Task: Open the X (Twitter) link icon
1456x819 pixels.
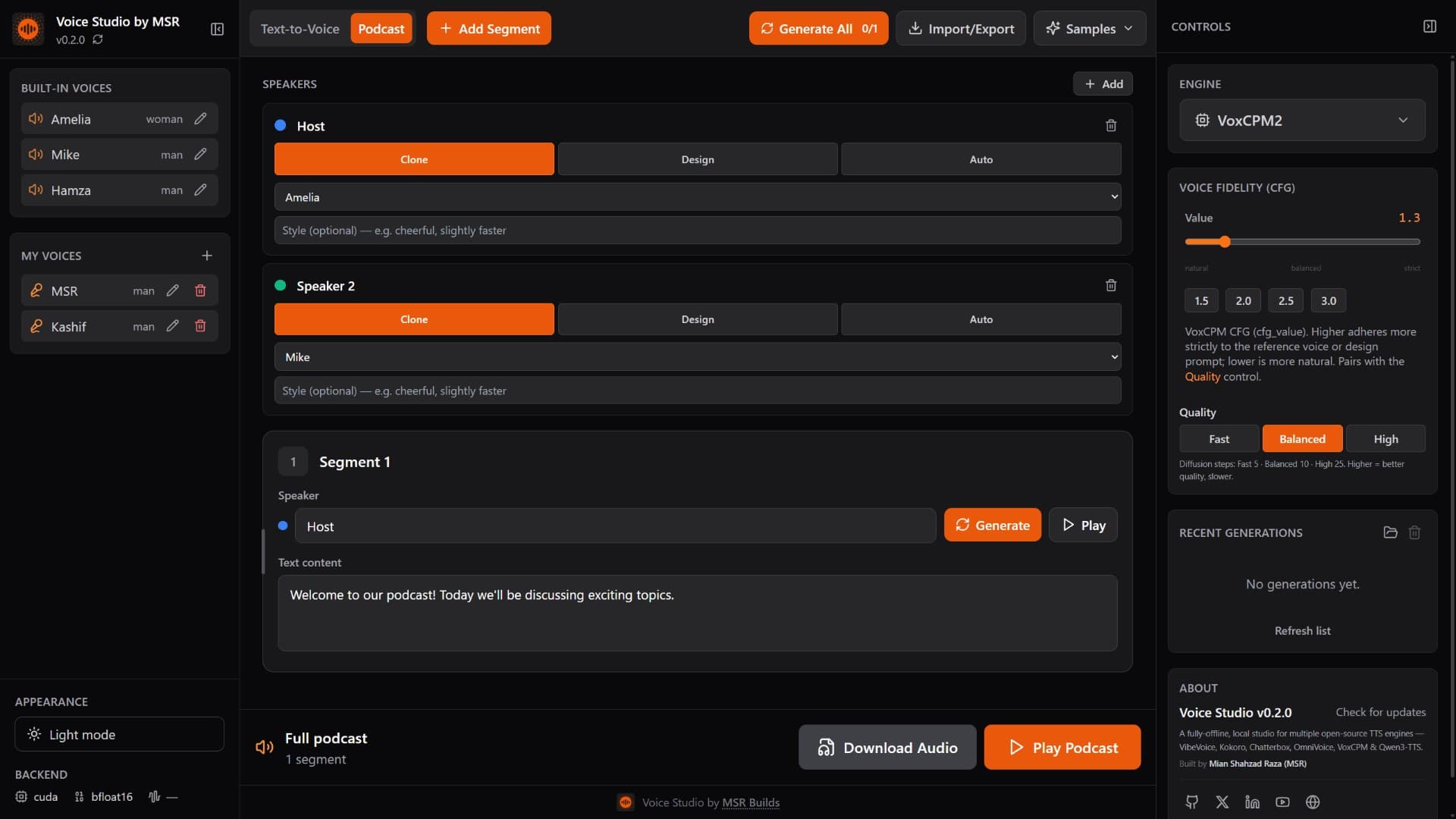Action: pyautogui.click(x=1222, y=802)
